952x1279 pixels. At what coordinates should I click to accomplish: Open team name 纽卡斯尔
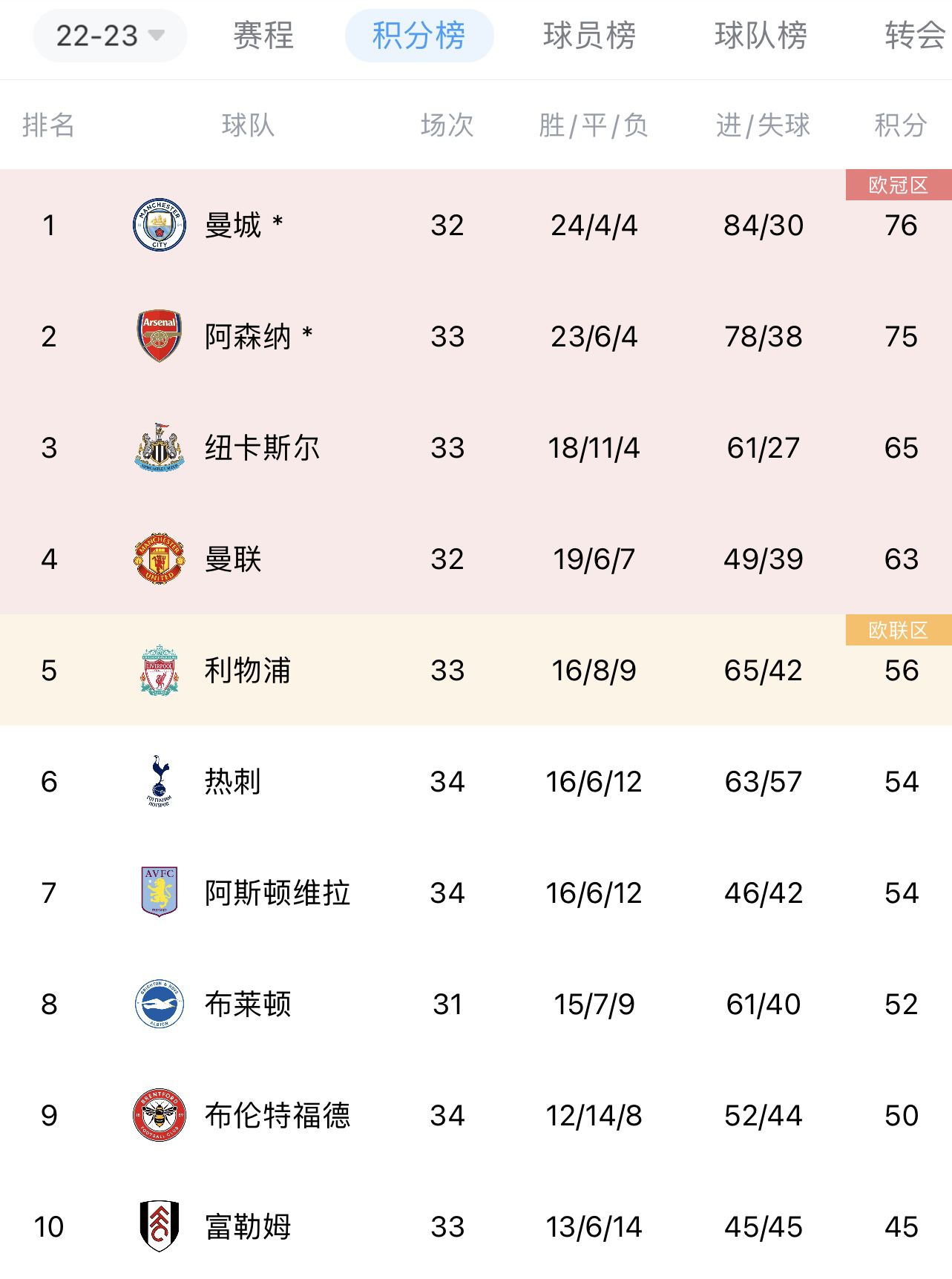263,447
